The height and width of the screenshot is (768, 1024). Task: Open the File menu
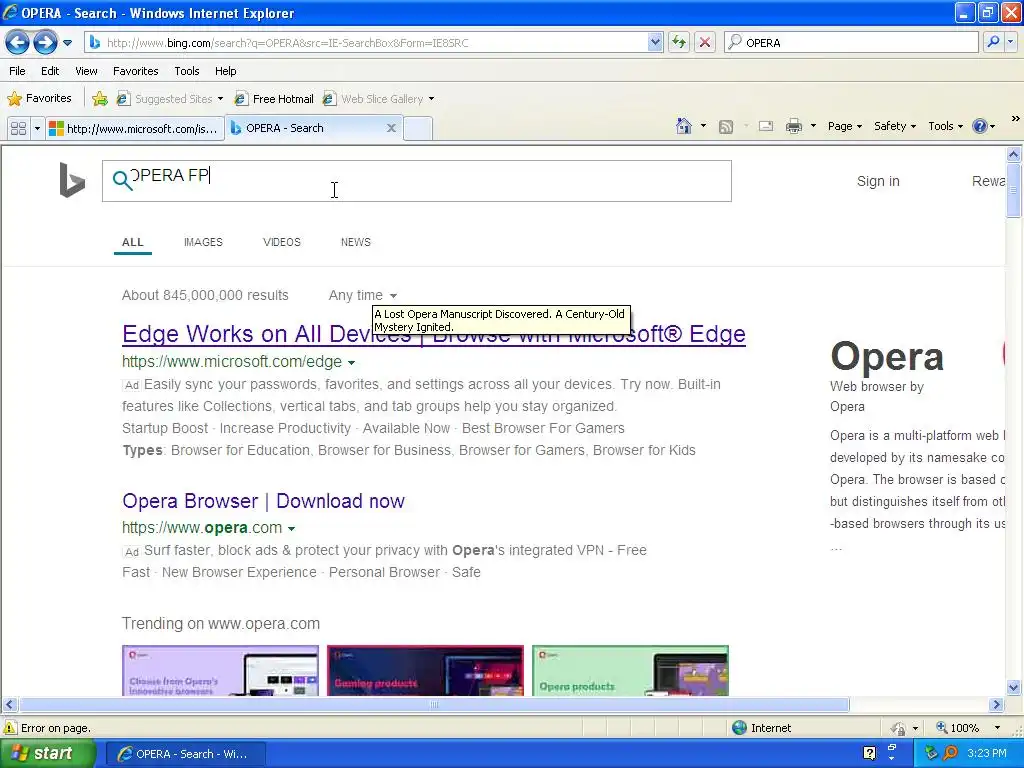[x=18, y=71]
